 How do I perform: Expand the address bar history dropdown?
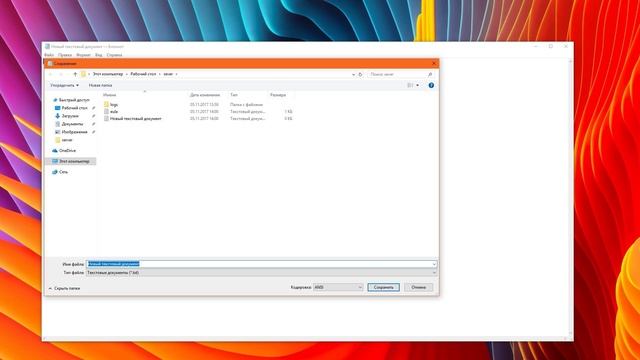click(x=353, y=74)
